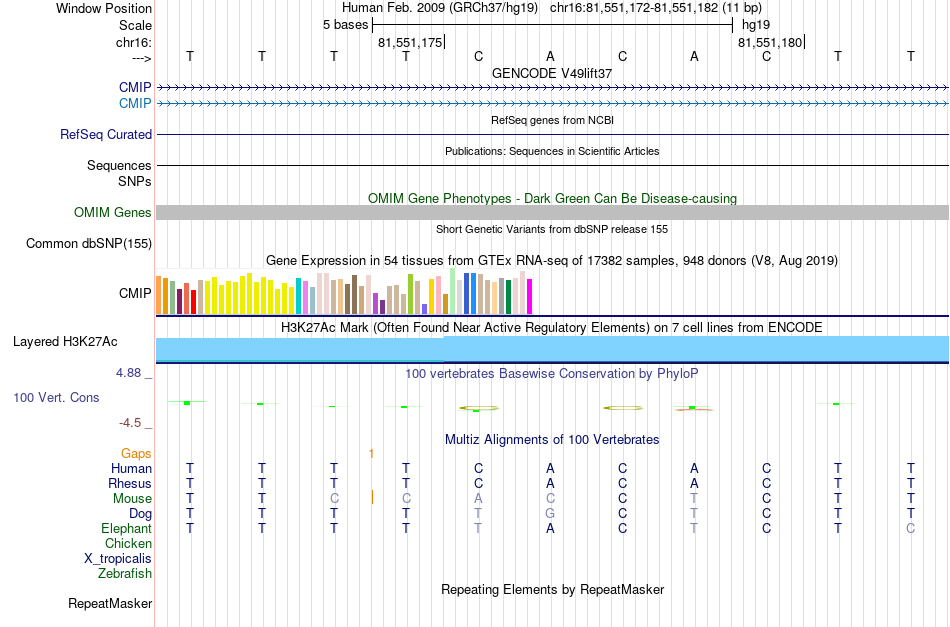
Task: Click Multiz Alignments of 100 Vertebrates title
Action: pos(552,439)
